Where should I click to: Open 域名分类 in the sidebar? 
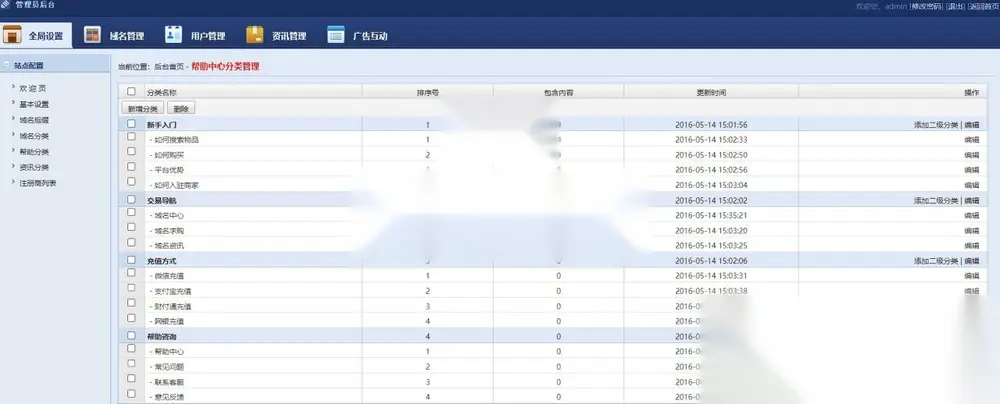(x=34, y=136)
